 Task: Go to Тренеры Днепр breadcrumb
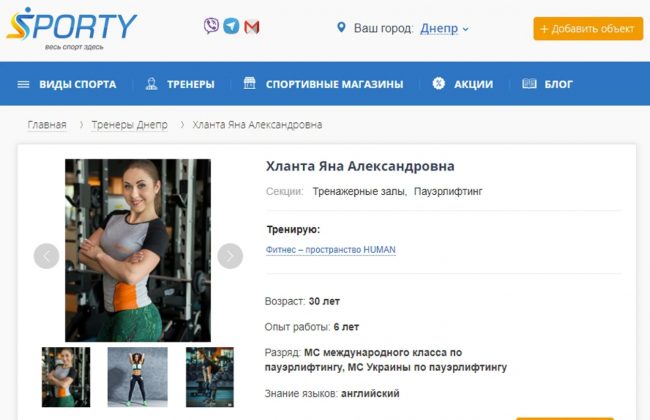(129, 124)
